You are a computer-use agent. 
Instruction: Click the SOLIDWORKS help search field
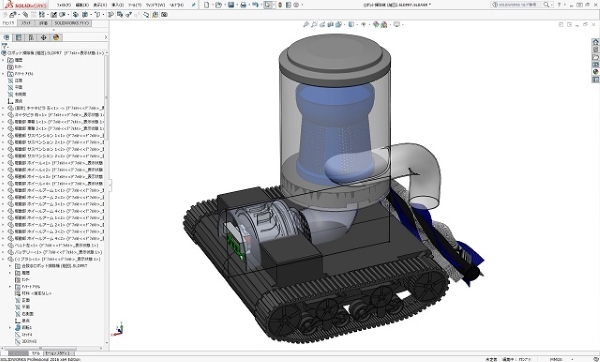(x=520, y=5)
